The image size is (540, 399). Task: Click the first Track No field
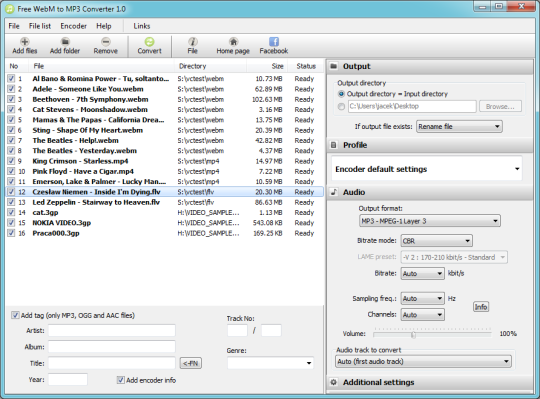(x=237, y=330)
